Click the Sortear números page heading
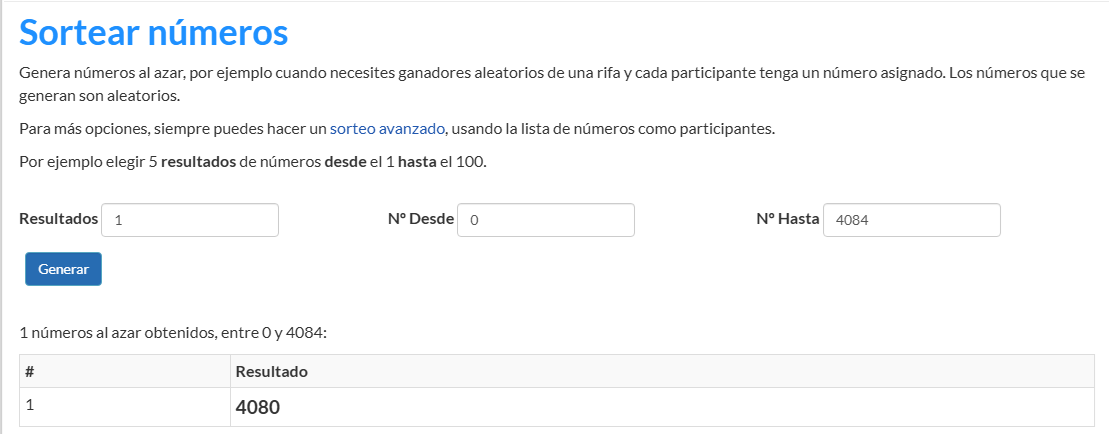This screenshot has height=434, width=1109. click(153, 33)
